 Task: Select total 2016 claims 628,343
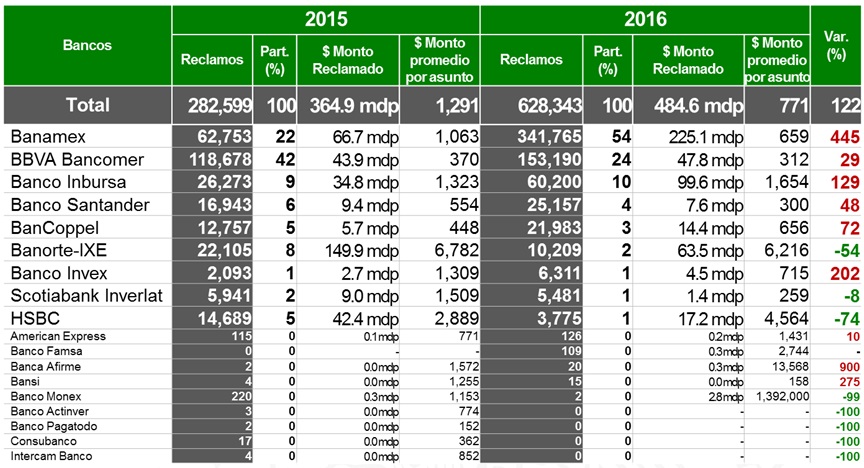549,105
